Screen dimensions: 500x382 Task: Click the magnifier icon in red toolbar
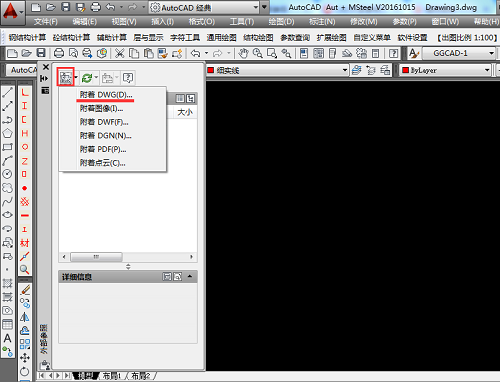25,269
